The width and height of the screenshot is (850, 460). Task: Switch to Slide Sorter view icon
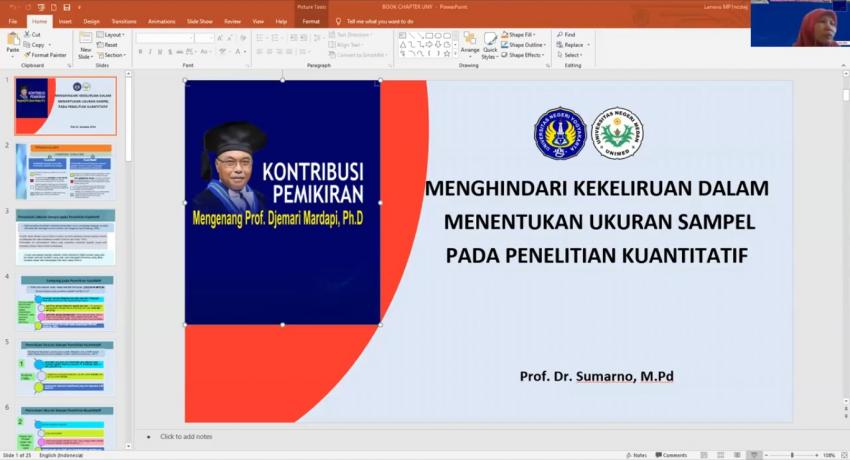(720, 455)
